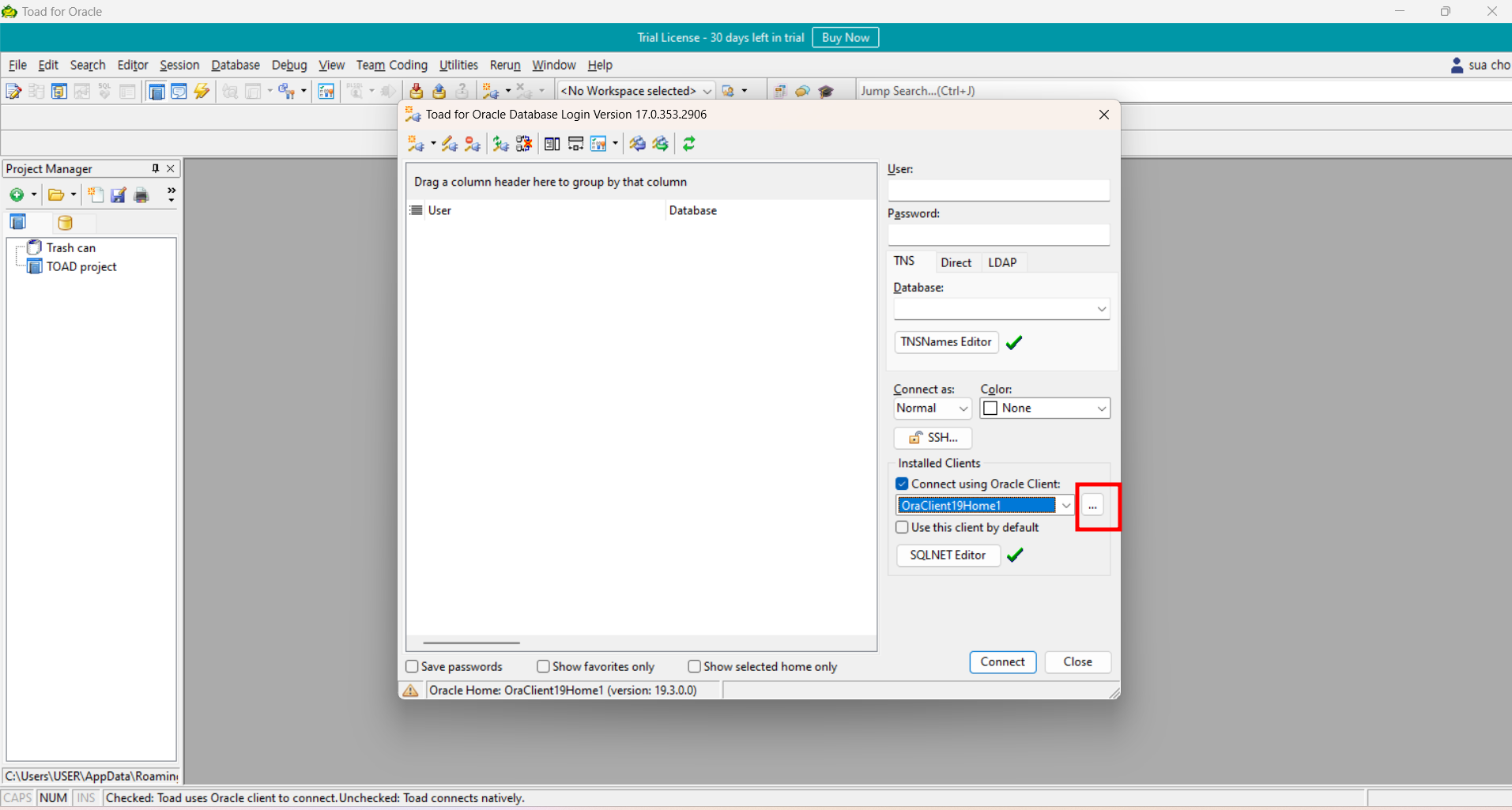Image resolution: width=1512 pixels, height=810 pixels.
Task: Click the import connections blue-arrow icon
Action: pos(638,143)
